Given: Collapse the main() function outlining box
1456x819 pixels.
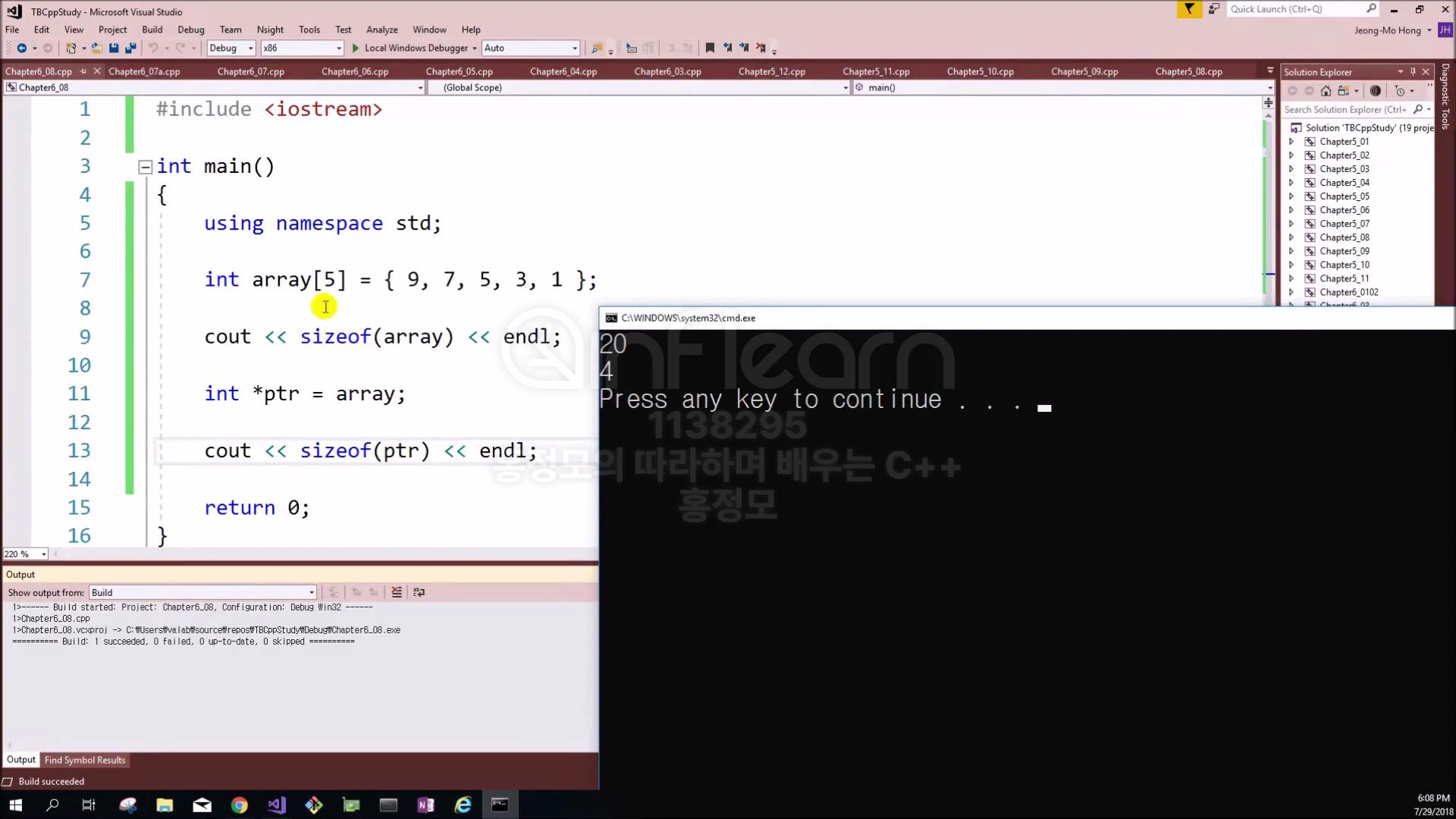Looking at the screenshot, I should pyautogui.click(x=146, y=167).
